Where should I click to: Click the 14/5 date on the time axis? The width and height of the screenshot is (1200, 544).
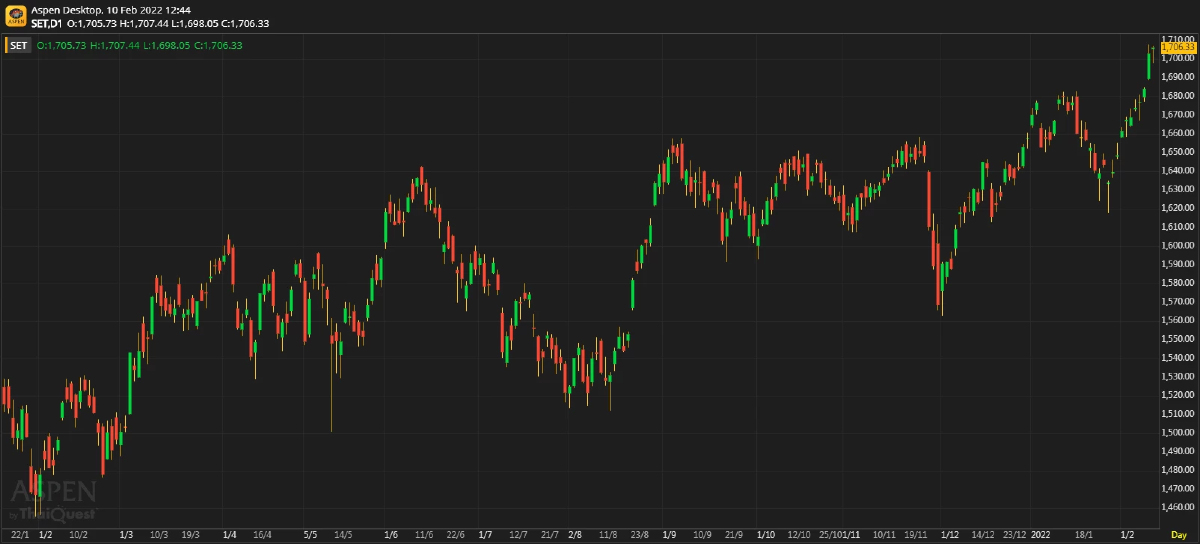(x=343, y=535)
